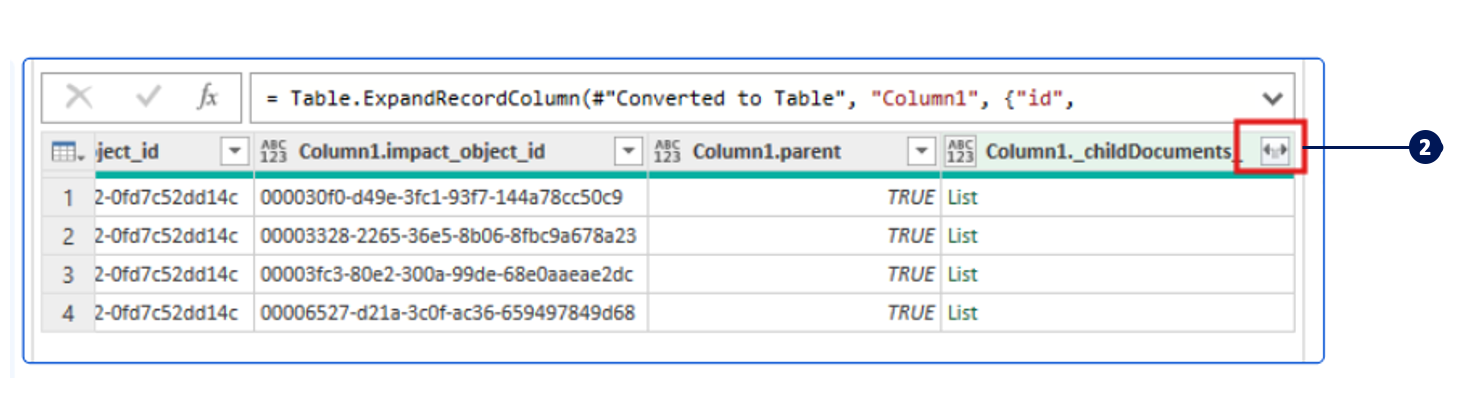
Task: Click the impact_object_id cell starting with 00003fc3
Action: pos(447,274)
